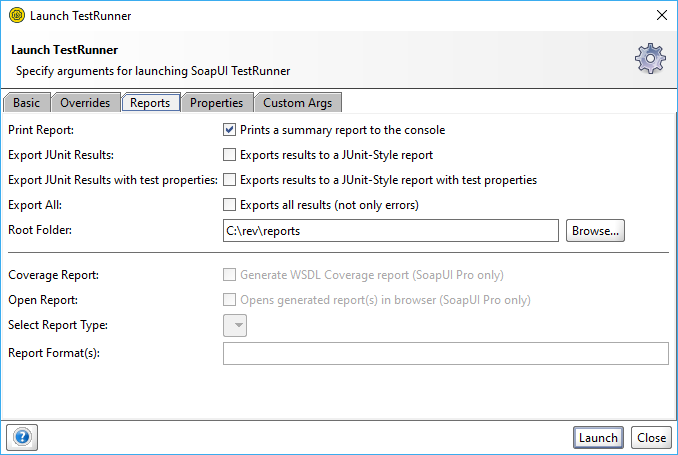Click the Report Format(s) input field

446,353
